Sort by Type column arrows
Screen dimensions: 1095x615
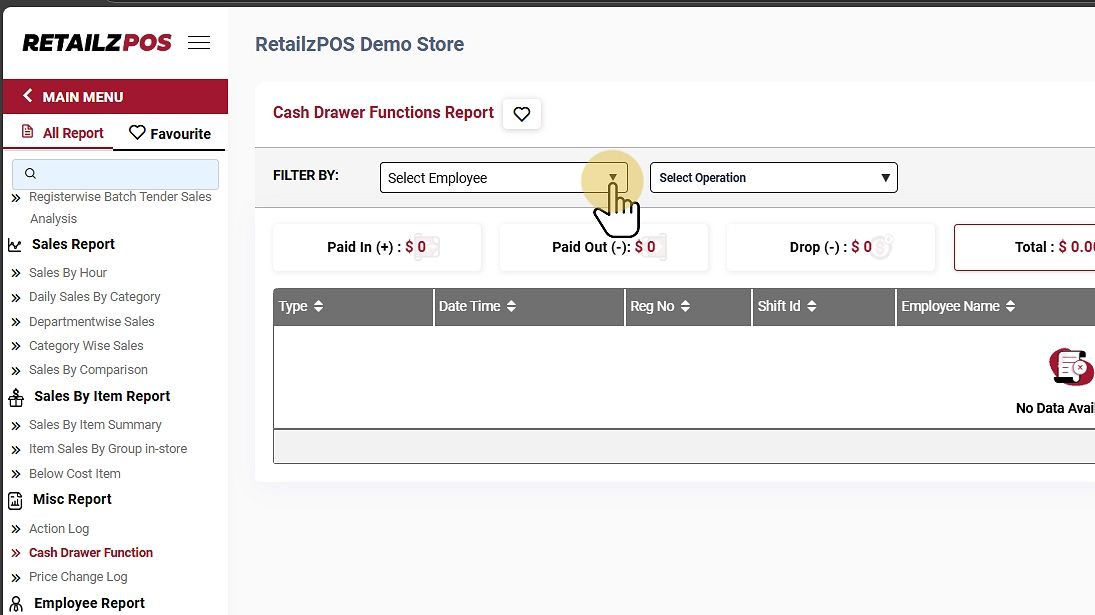(x=318, y=307)
